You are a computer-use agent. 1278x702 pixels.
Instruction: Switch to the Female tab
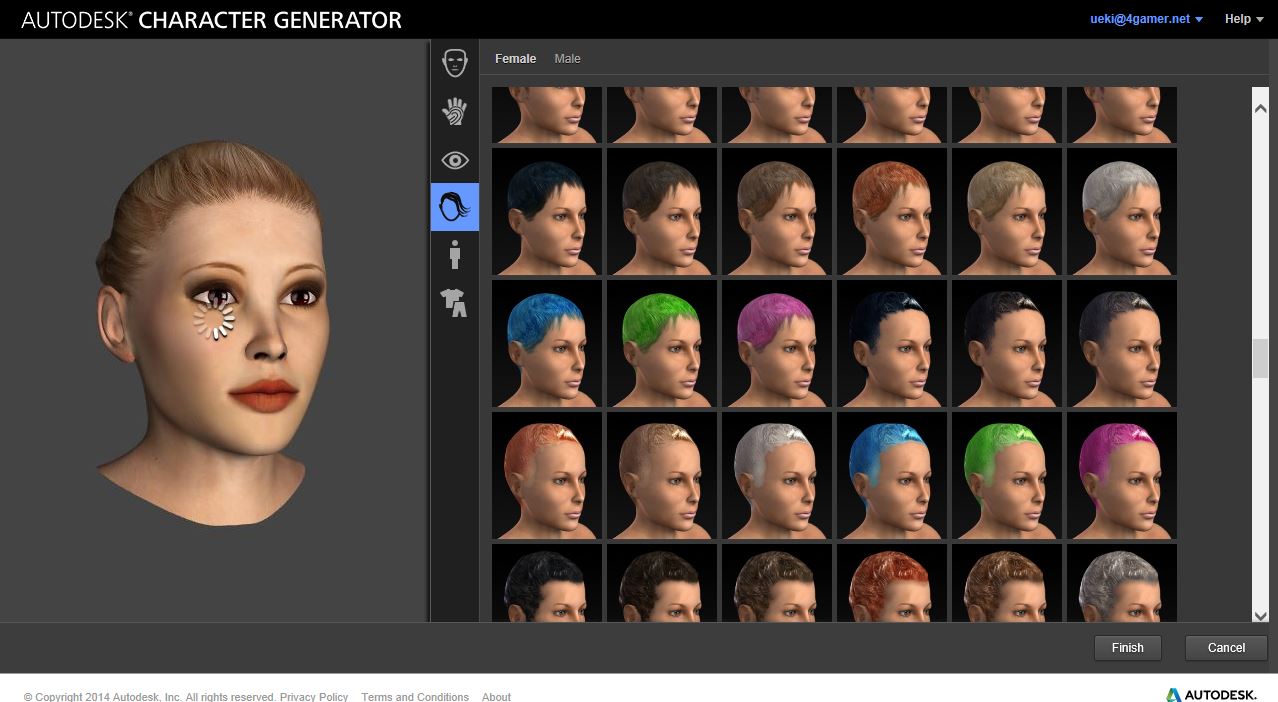516,59
